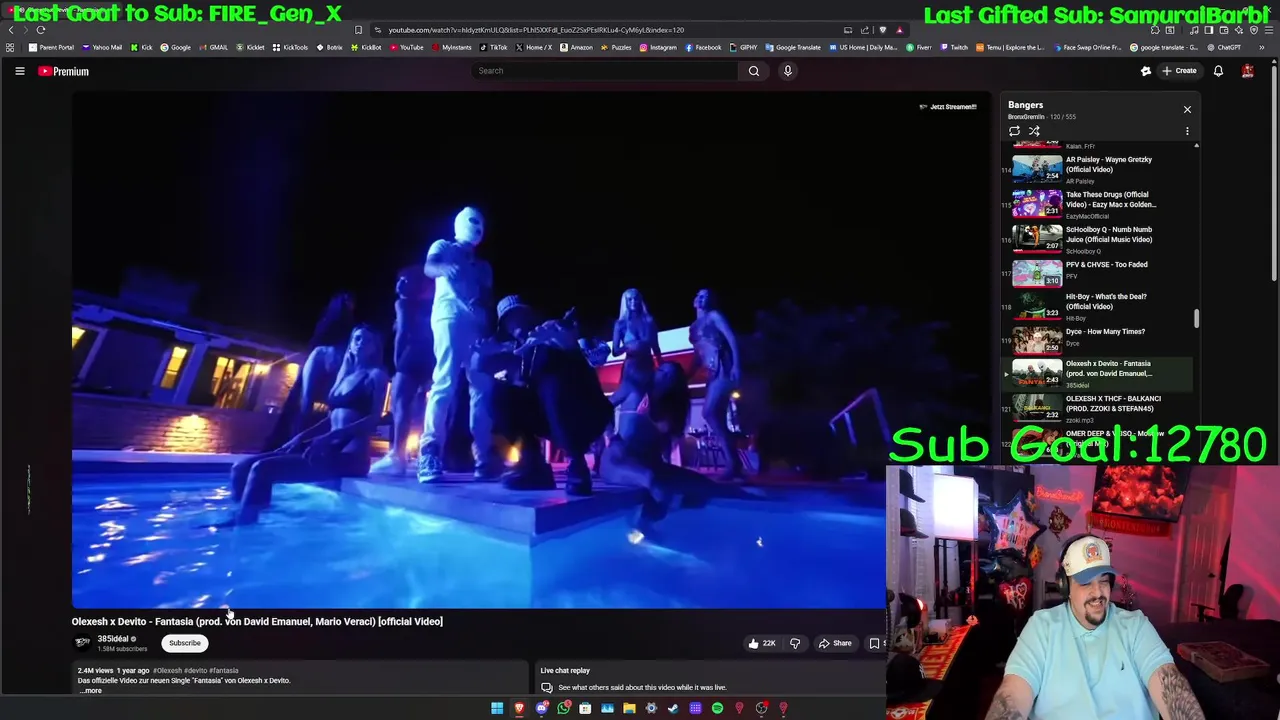Toggle playlist shuffle
1280x720 pixels.
(x=1034, y=131)
